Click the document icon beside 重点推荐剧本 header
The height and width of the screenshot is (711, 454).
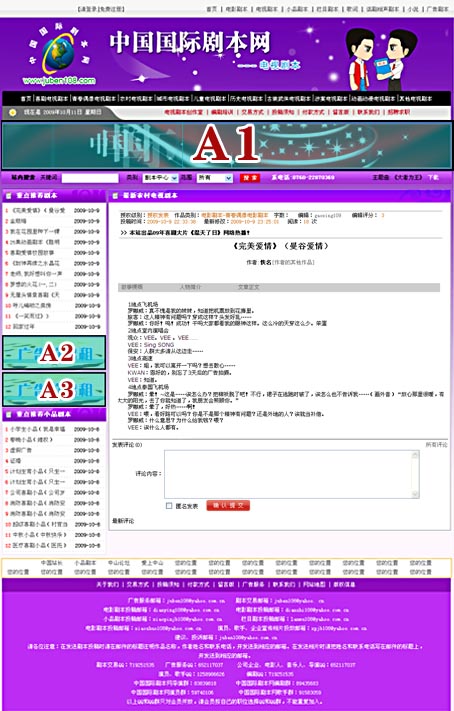9,196
